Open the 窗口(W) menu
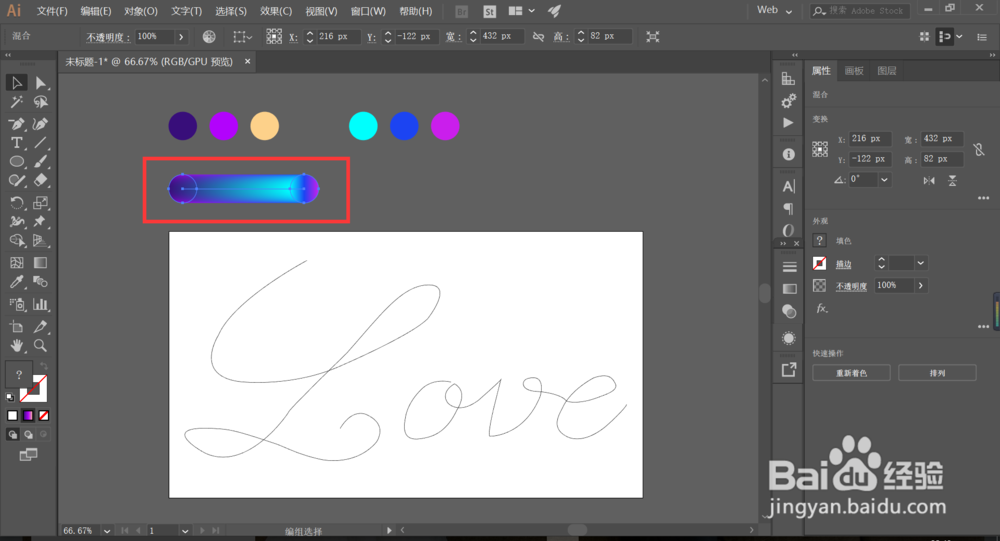1000x541 pixels. (x=368, y=11)
